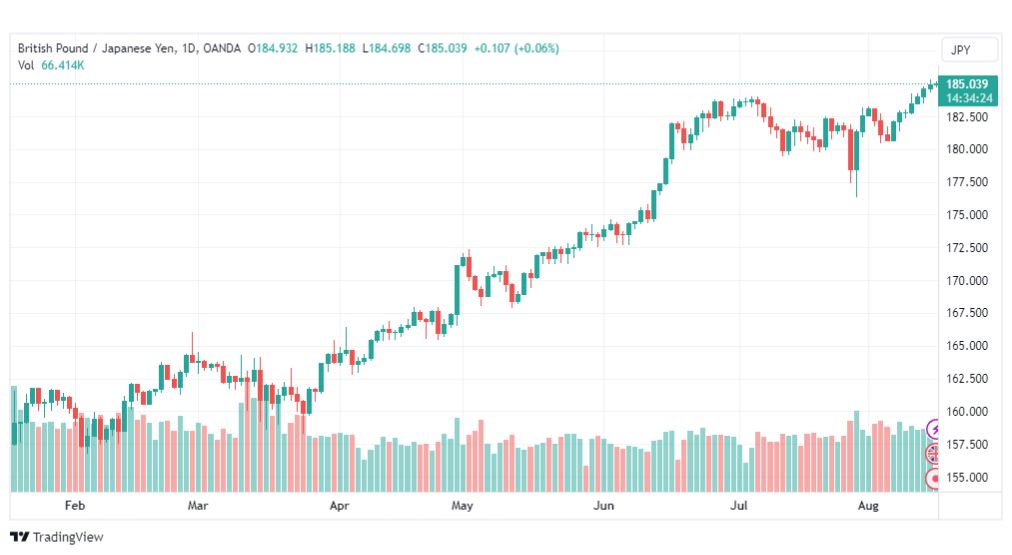1012x555 pixels.
Task: Select the 1D interval label
Action: coord(188,48)
